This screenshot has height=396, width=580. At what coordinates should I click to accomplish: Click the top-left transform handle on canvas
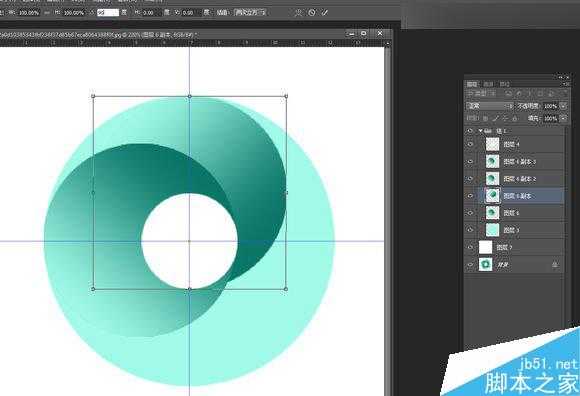coord(93,96)
